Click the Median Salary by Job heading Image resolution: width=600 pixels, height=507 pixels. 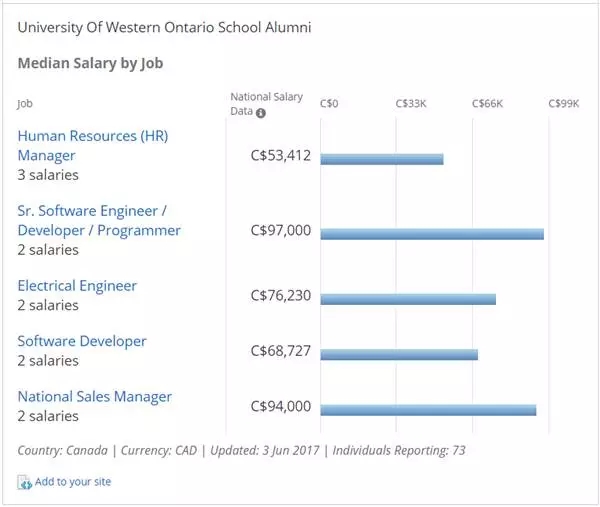(90, 63)
